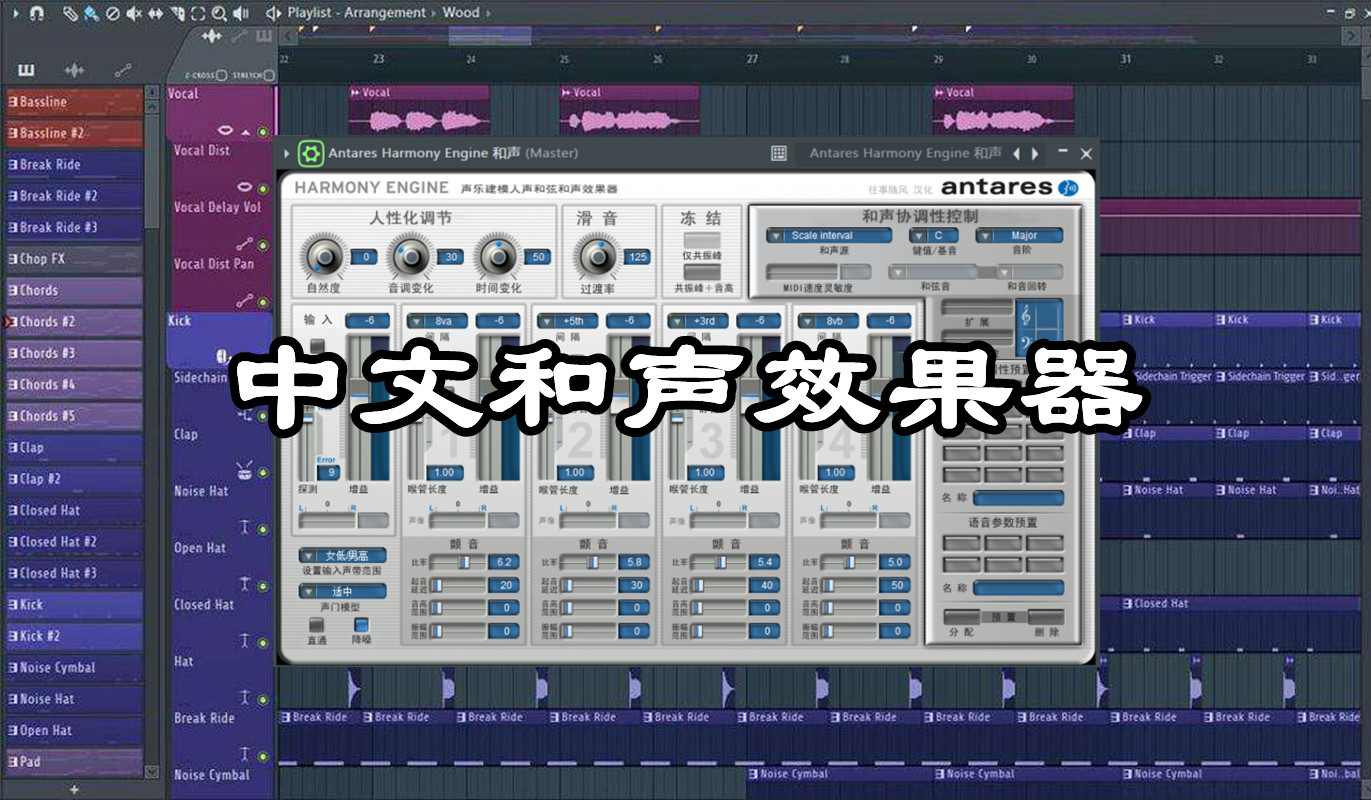
Task: Go to previous preset arrow in plugin title bar
Action: [x=1017, y=153]
